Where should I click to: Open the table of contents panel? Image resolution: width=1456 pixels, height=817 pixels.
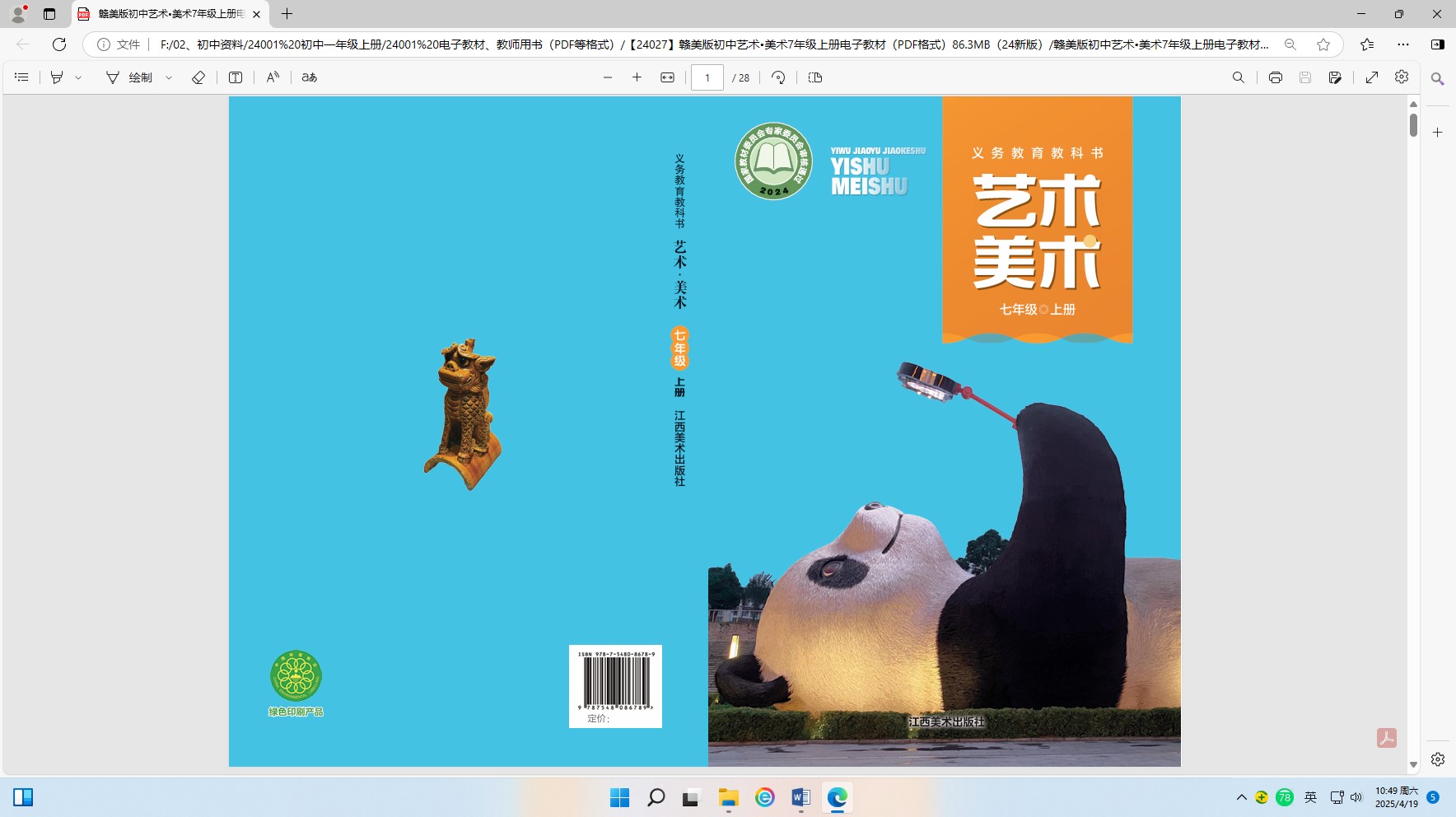click(x=22, y=77)
